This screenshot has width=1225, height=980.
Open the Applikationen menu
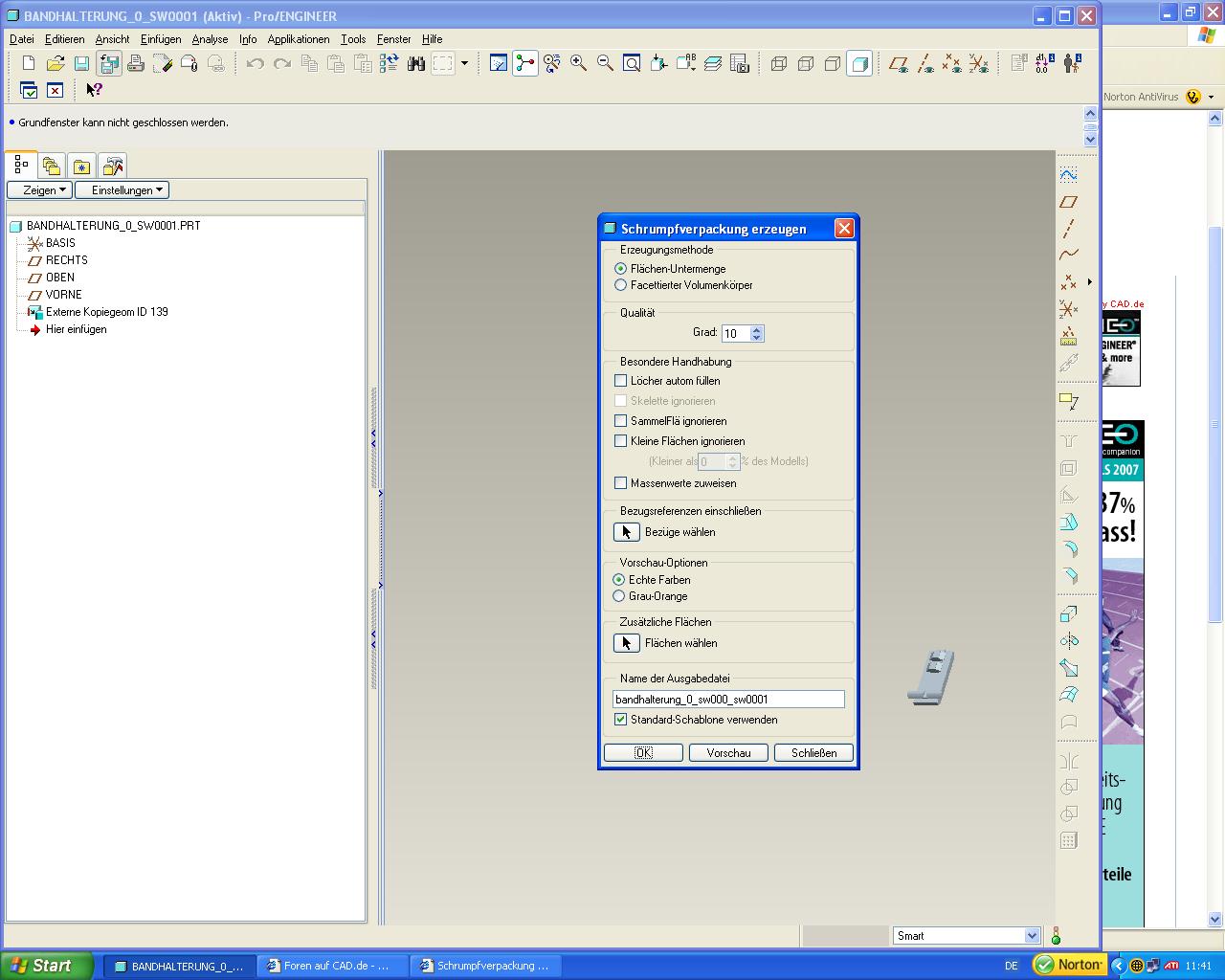pos(299,39)
